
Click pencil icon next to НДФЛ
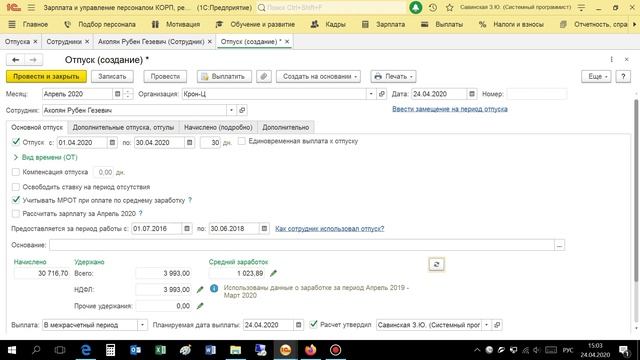tap(200, 289)
